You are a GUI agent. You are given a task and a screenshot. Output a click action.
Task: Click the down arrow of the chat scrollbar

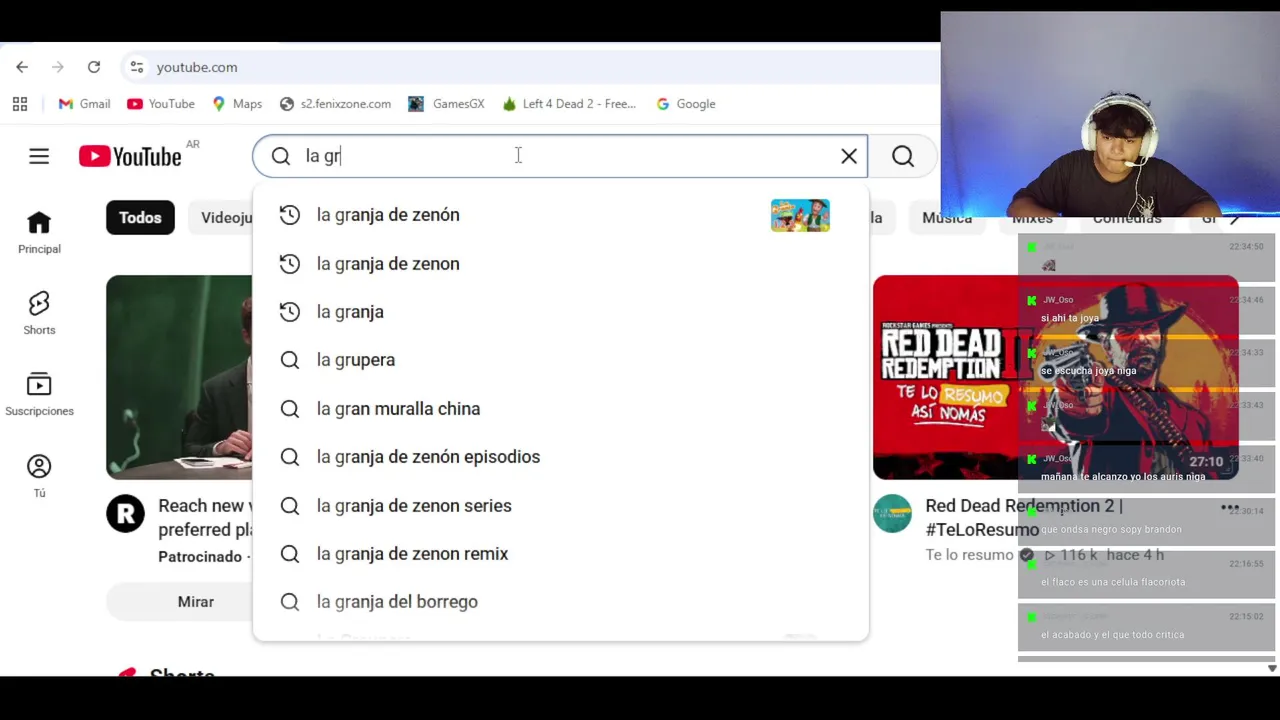1272,668
